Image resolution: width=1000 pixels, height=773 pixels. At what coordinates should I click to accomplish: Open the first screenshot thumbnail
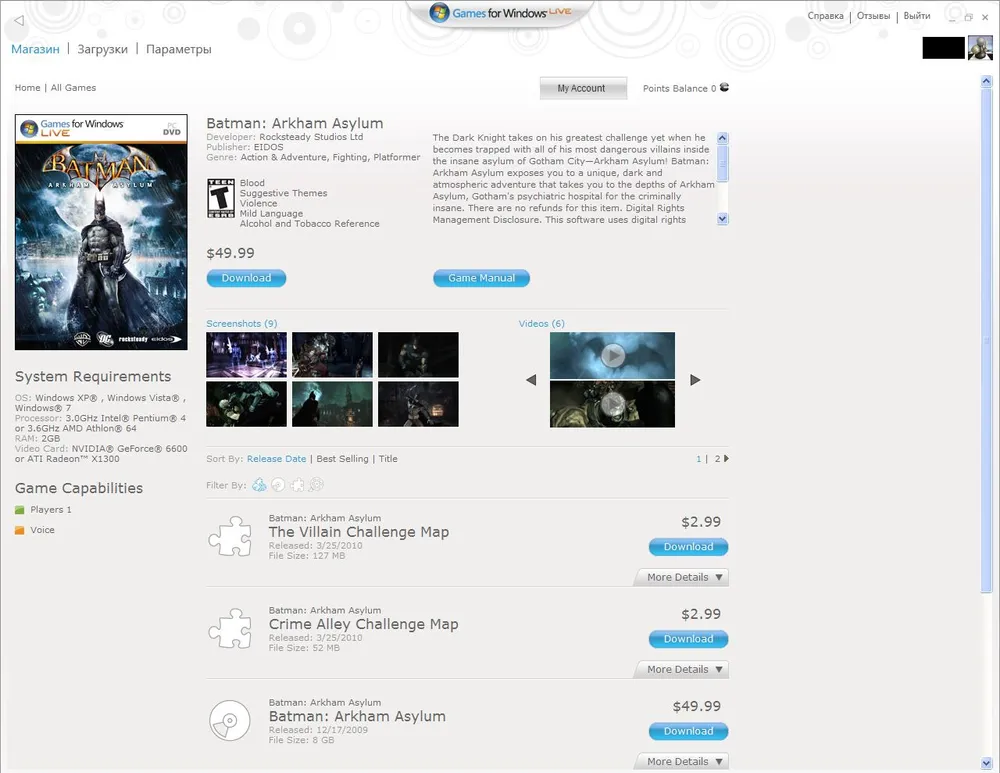point(246,354)
